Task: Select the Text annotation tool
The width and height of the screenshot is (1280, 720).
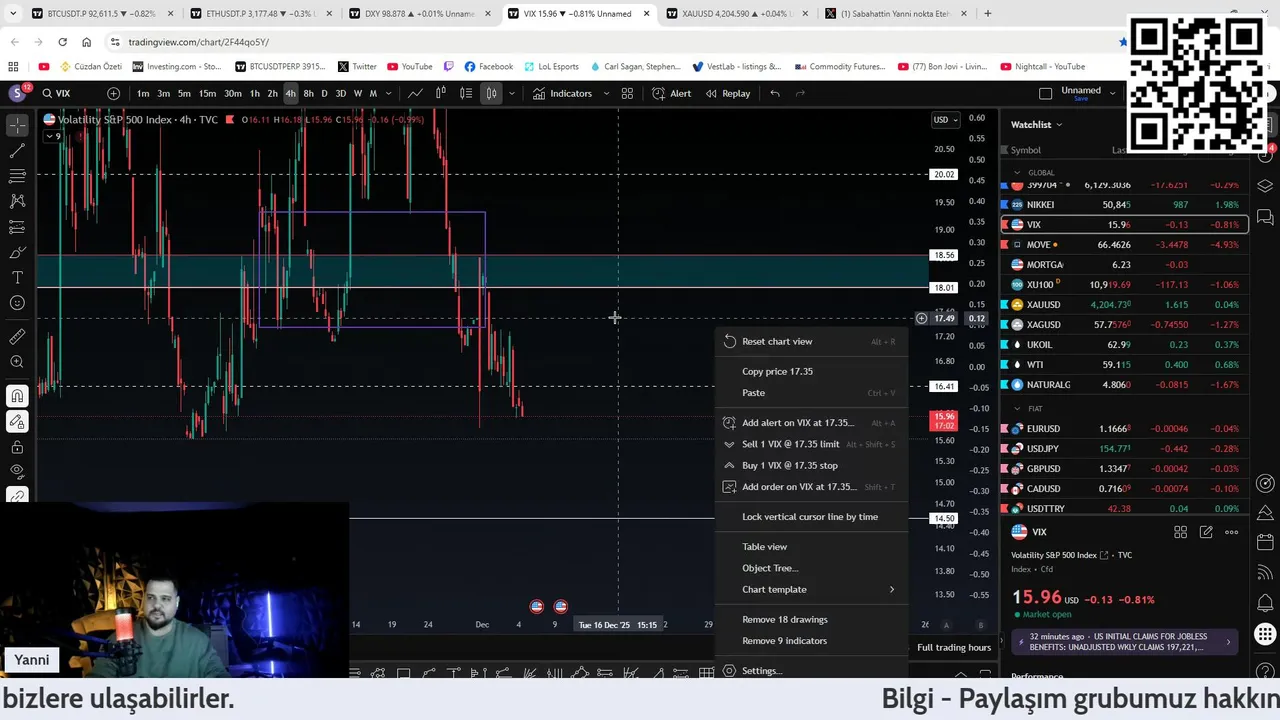Action: (17, 277)
